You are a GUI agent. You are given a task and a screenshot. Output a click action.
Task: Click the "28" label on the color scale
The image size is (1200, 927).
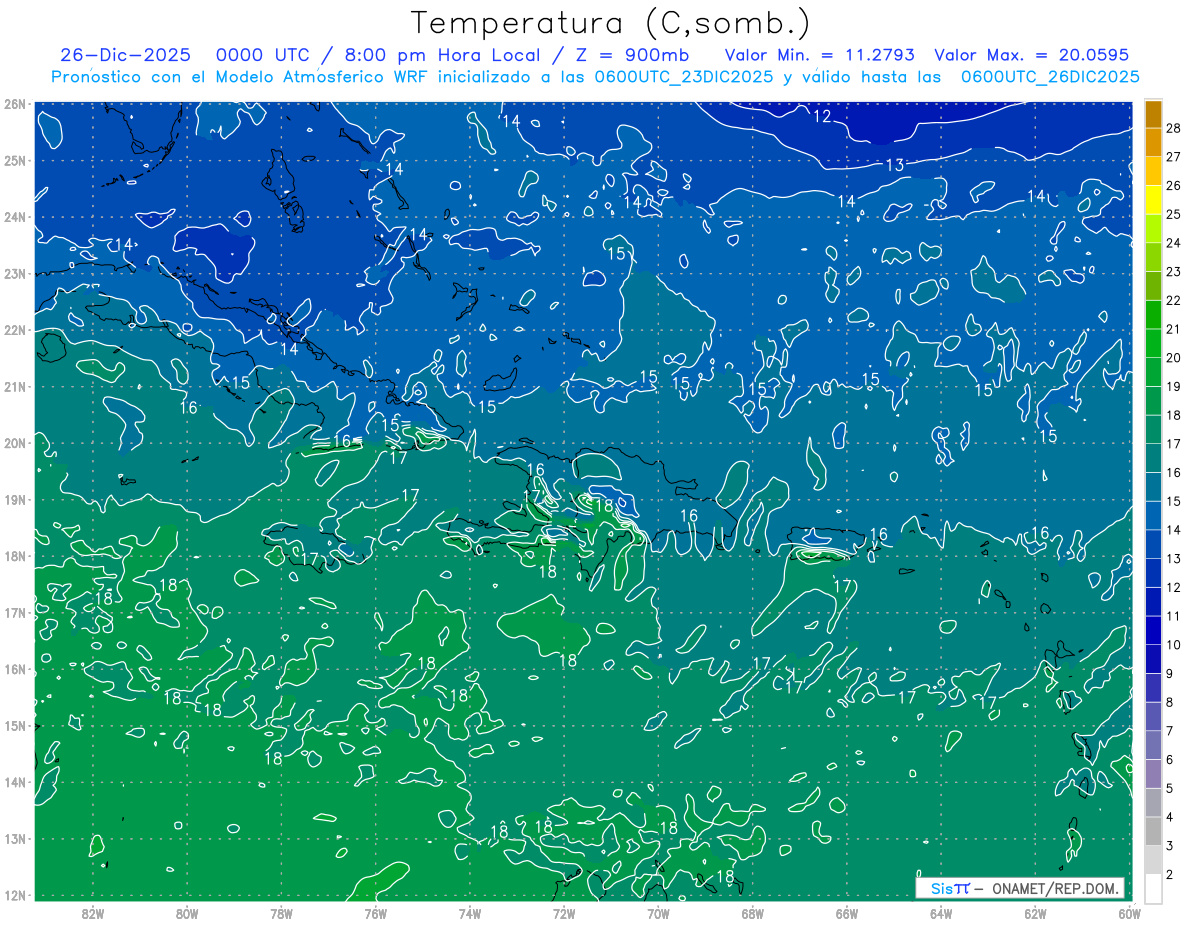pyautogui.click(x=1173, y=128)
